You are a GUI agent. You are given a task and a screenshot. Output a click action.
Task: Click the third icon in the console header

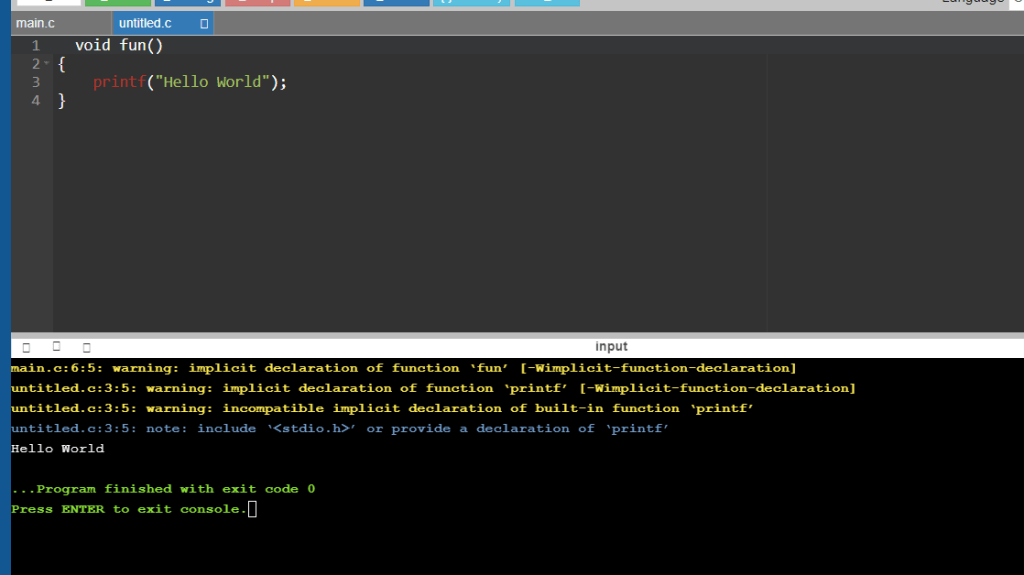(86, 347)
